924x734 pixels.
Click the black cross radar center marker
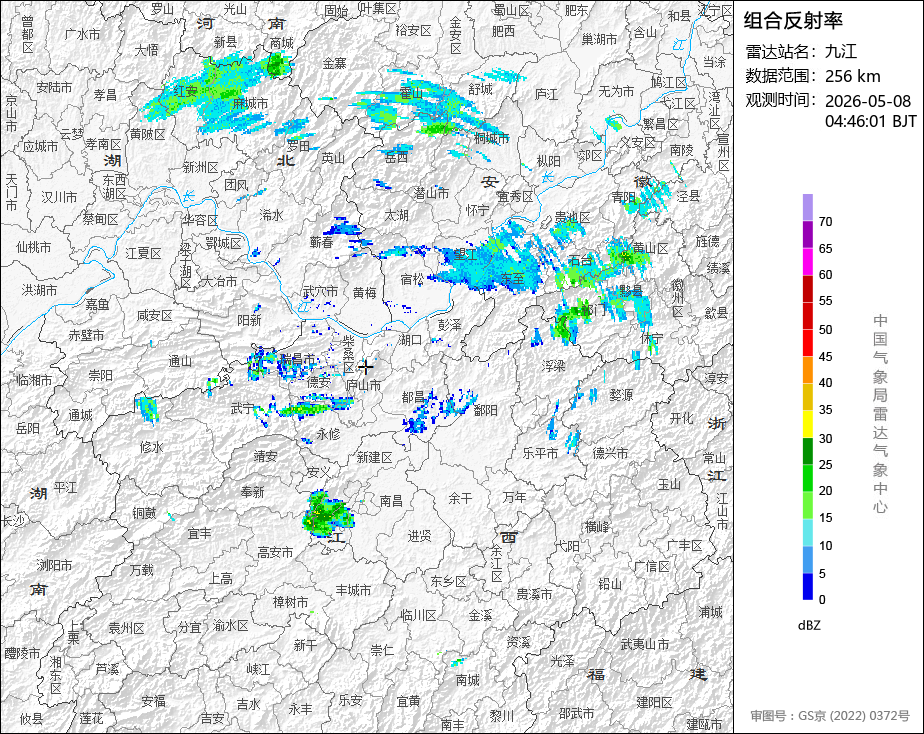[x=365, y=368]
